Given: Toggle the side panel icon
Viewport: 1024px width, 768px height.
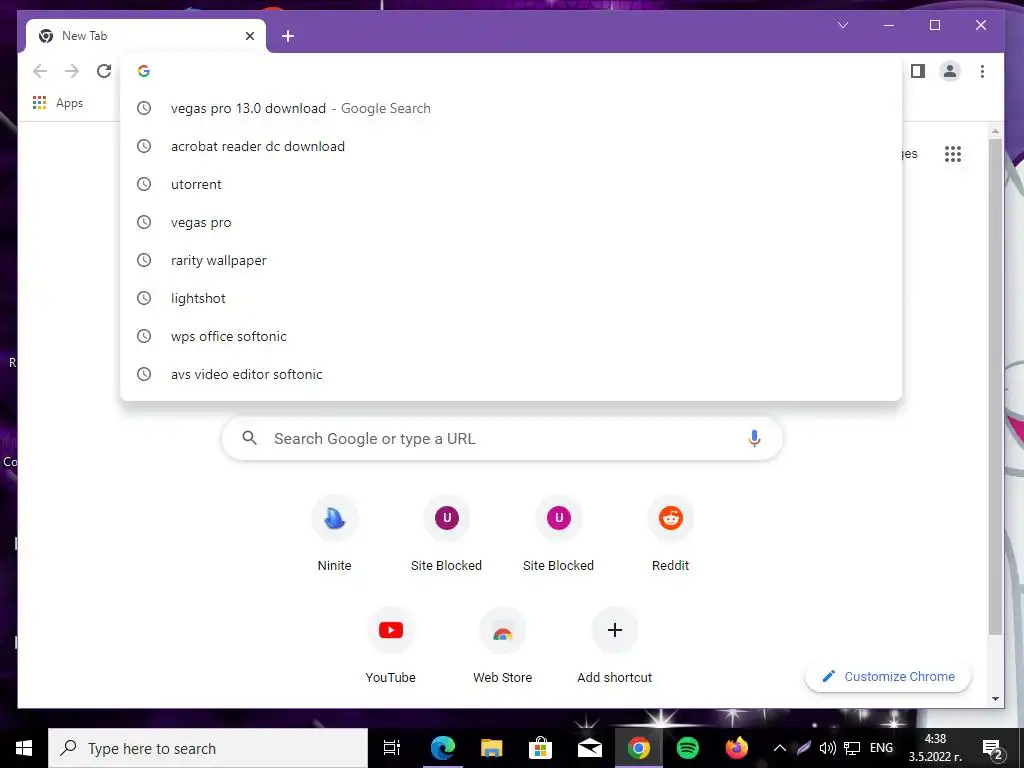Looking at the screenshot, I should (x=918, y=71).
